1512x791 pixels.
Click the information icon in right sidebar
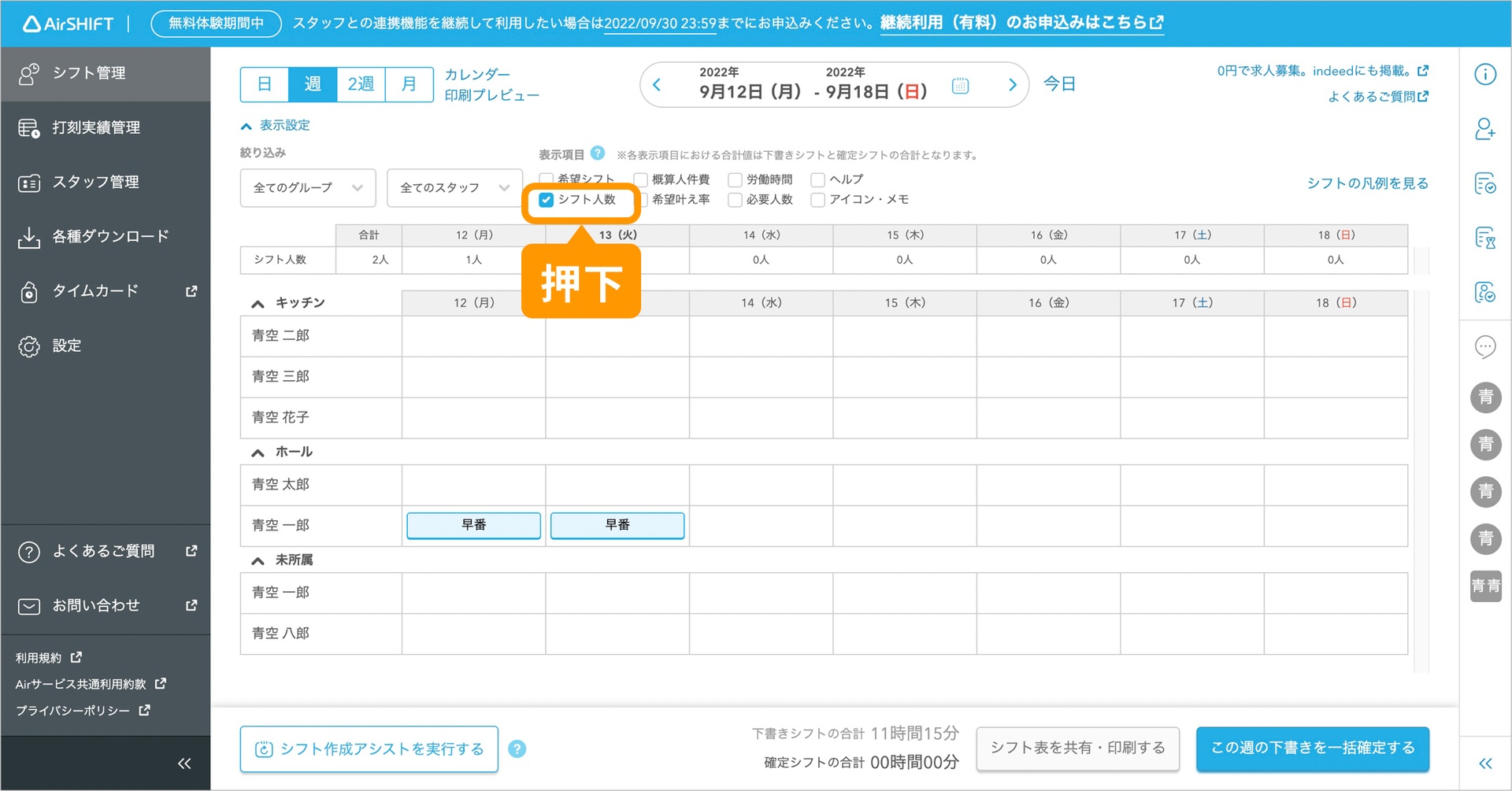click(1484, 75)
